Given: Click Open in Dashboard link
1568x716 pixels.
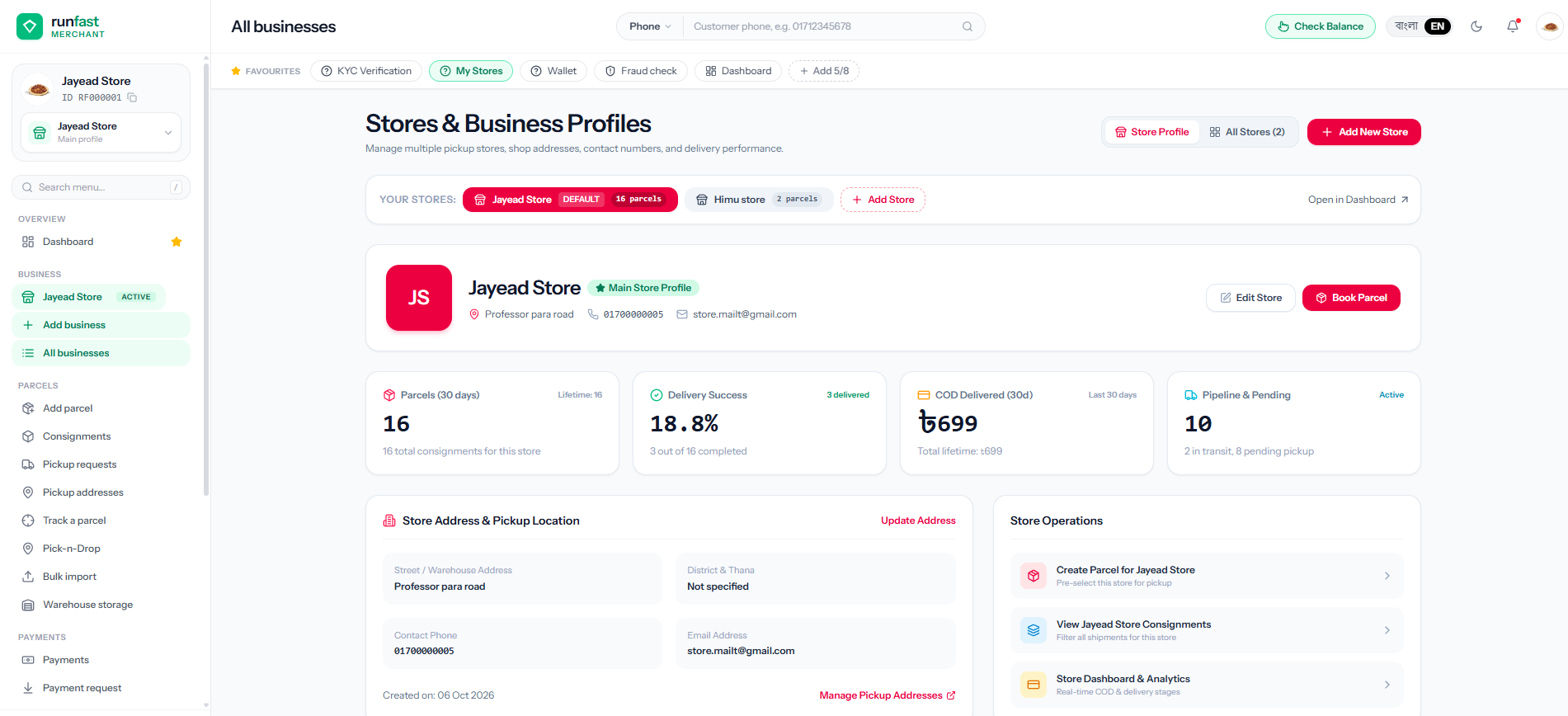Looking at the screenshot, I should [1358, 200].
